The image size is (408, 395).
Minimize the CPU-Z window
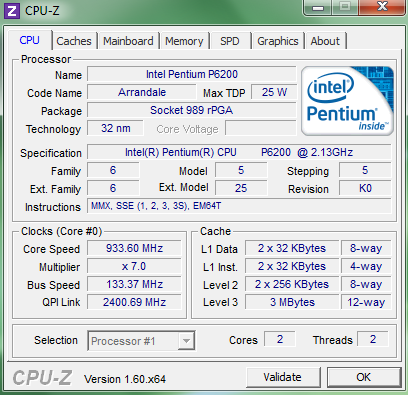318,7
